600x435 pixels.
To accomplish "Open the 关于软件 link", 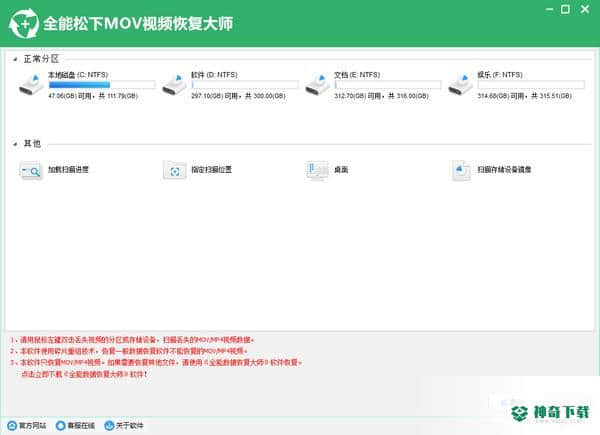I will pyautogui.click(x=130, y=425).
